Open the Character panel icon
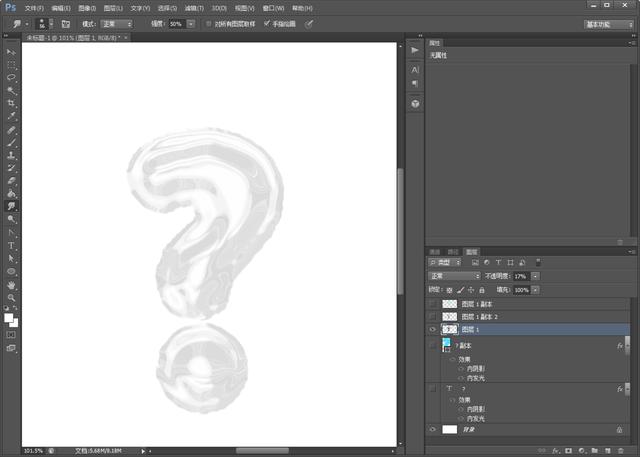 (415, 70)
